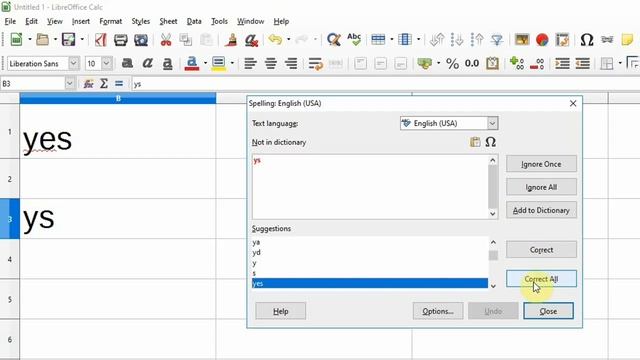Click Ignore Once in the Spelling dialog
640x360 pixels.
point(541,164)
